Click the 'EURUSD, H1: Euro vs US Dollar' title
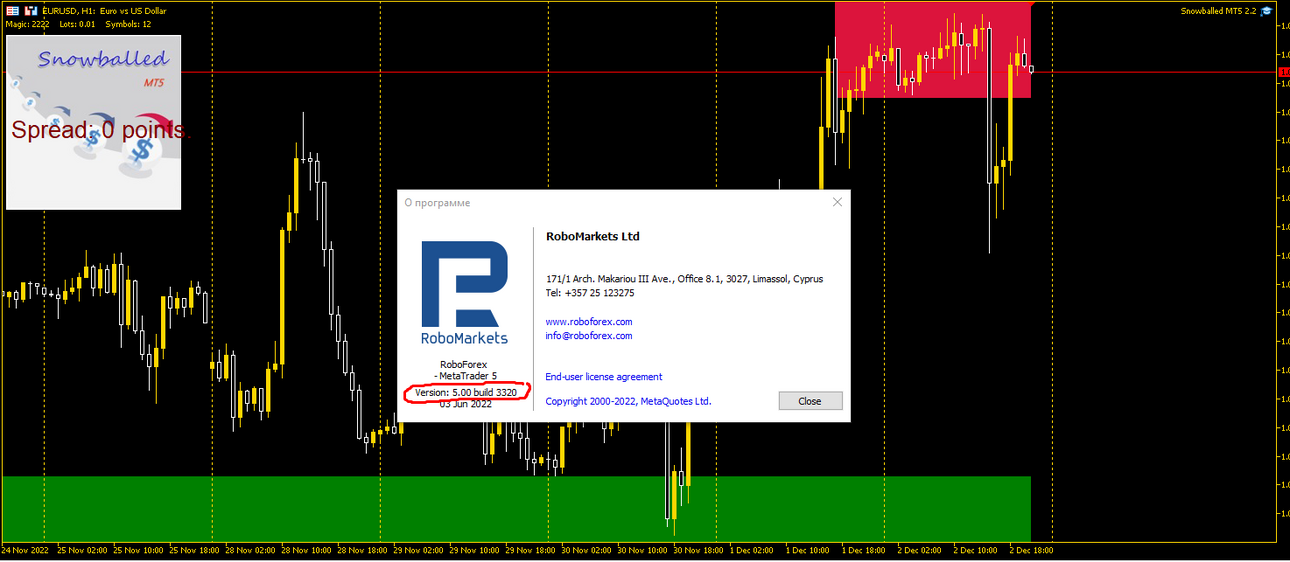 coord(104,10)
